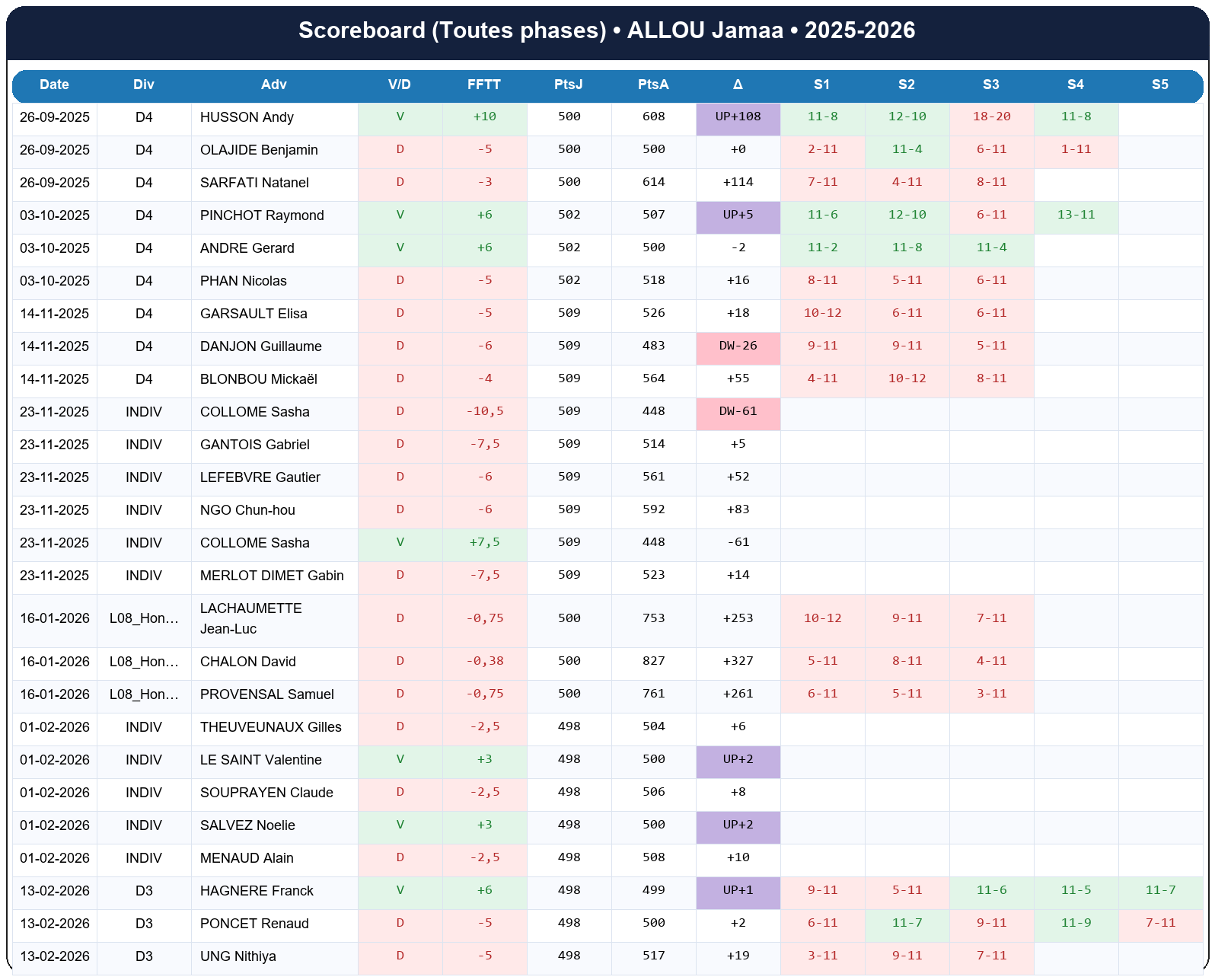1215x980 pixels.
Task: Open LACHAUMETTE Jean-Luc opponent name
Action: click(x=251, y=618)
